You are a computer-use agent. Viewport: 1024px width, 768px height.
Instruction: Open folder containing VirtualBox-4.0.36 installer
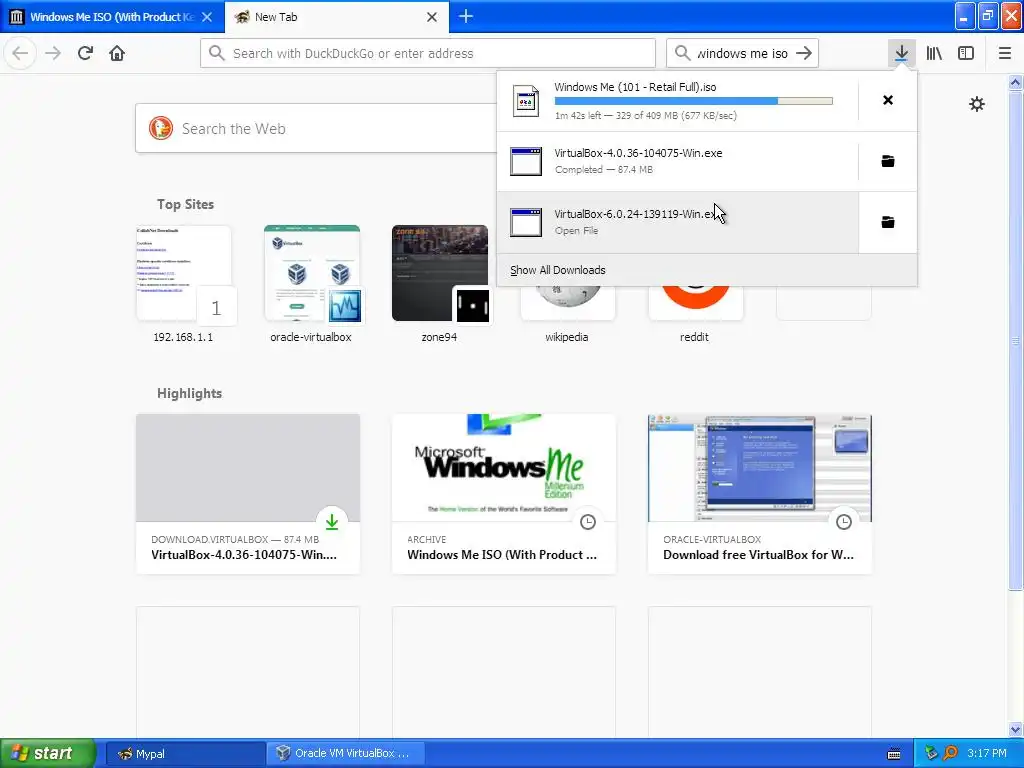coord(888,161)
